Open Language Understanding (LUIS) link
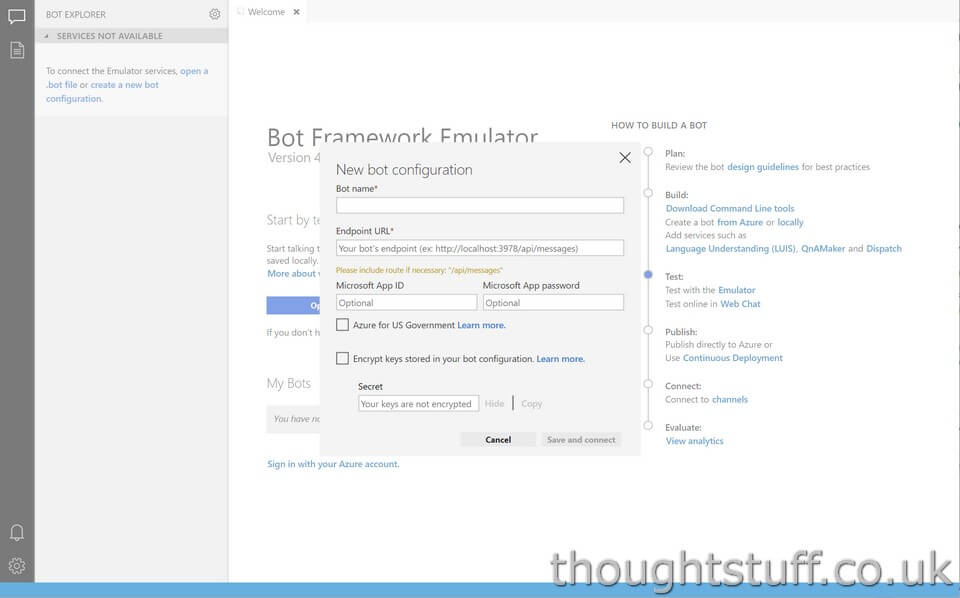Image resolution: width=960 pixels, height=598 pixels. [731, 249]
